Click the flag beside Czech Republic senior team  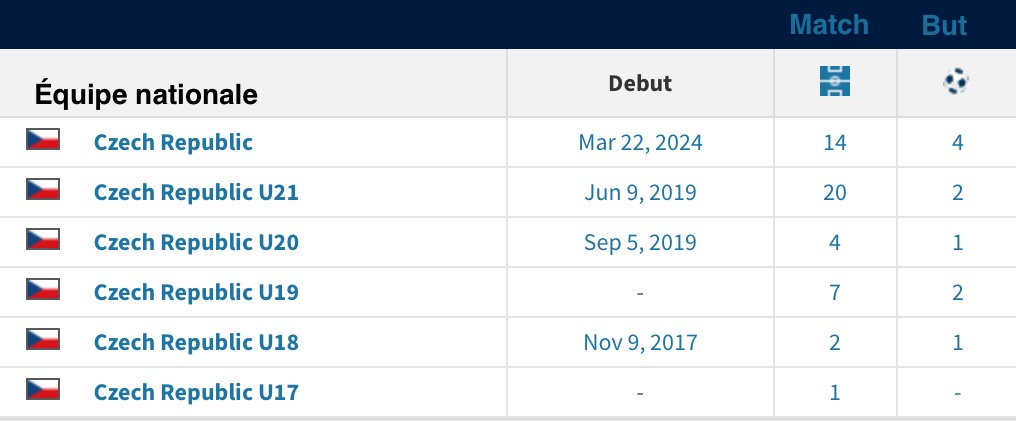[43, 139]
